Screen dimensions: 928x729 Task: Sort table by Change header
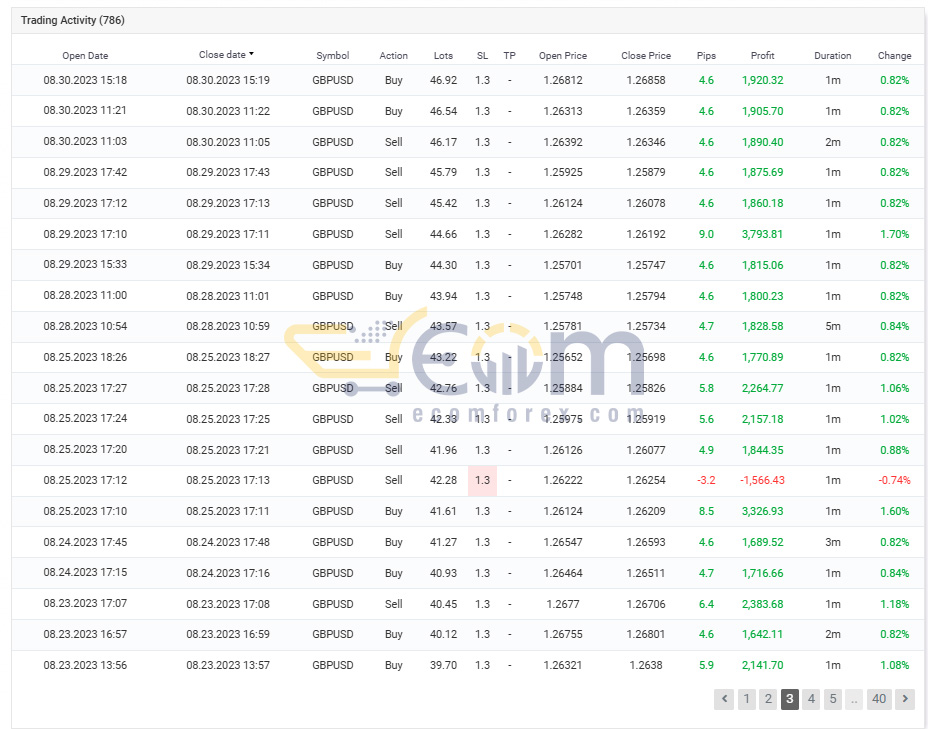pos(894,56)
